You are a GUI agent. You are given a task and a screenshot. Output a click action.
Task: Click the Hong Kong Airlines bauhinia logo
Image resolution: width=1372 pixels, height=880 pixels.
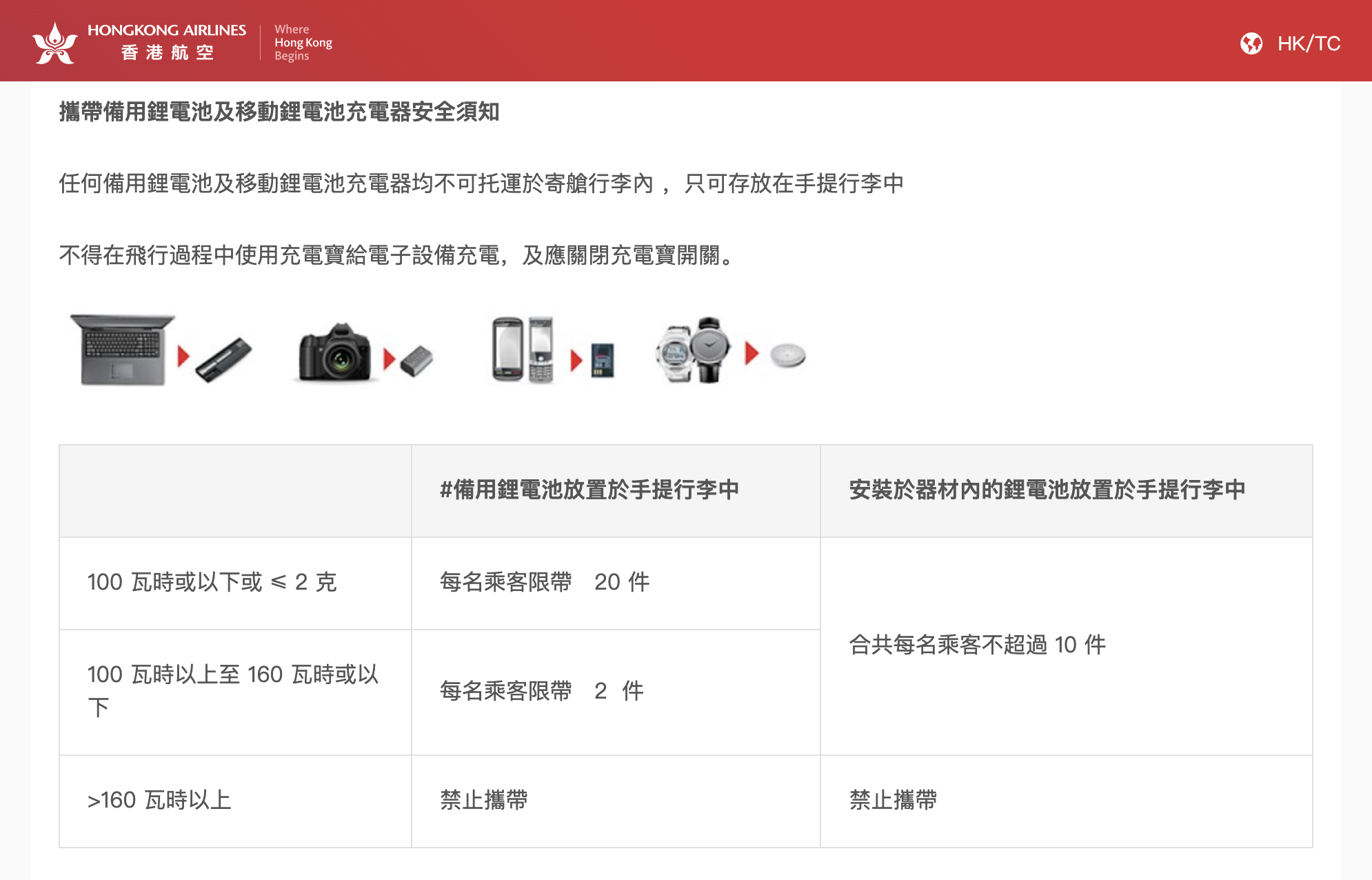pyautogui.click(x=54, y=43)
